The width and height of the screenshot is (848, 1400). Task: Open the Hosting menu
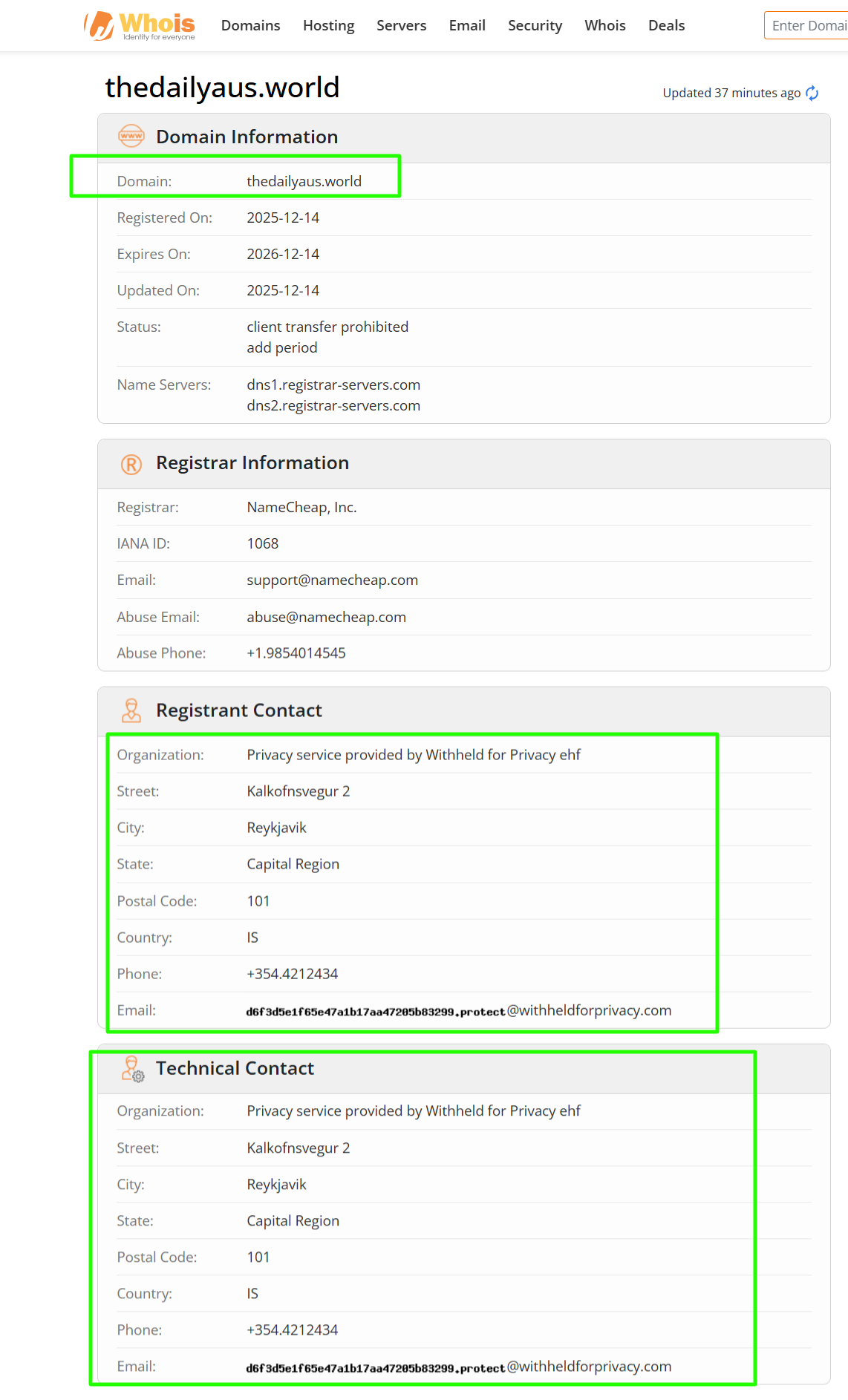(328, 26)
